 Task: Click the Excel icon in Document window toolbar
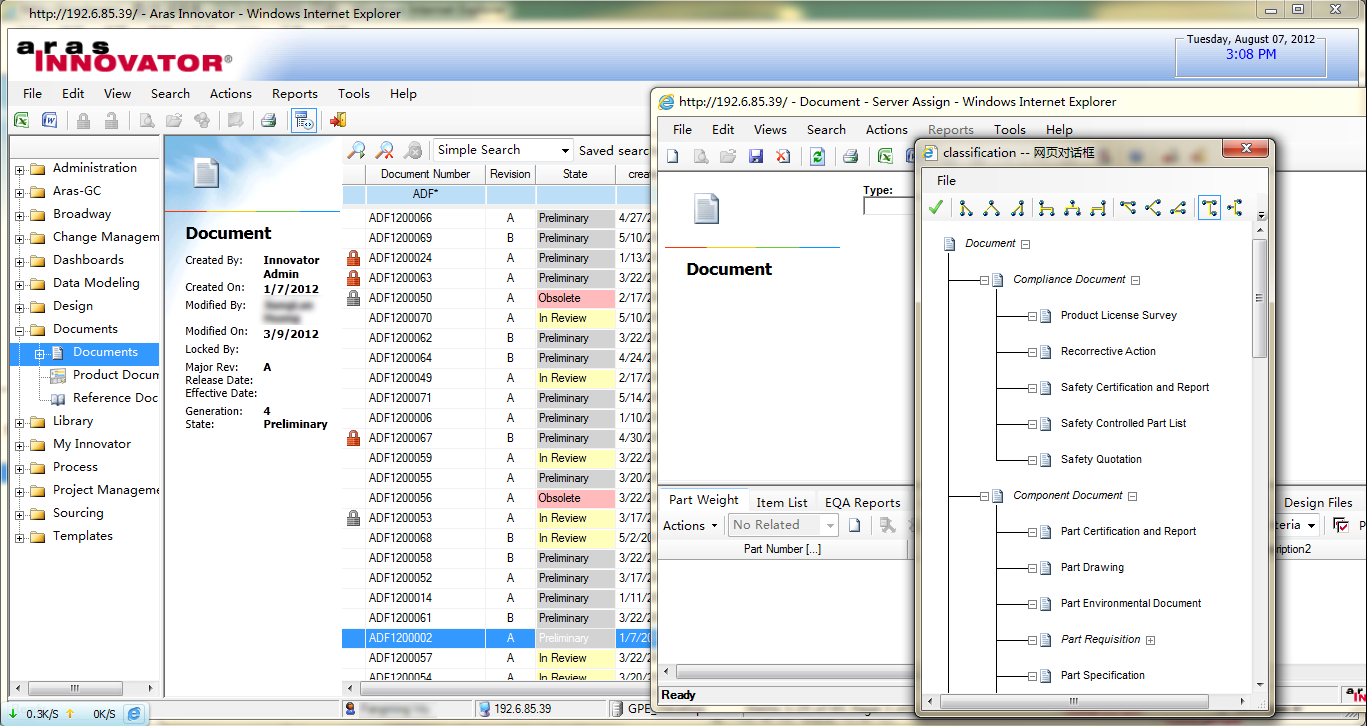[x=885, y=156]
